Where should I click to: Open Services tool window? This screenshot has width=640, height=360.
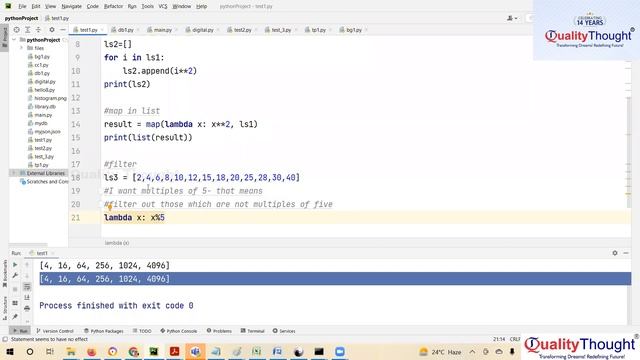(x=284, y=331)
